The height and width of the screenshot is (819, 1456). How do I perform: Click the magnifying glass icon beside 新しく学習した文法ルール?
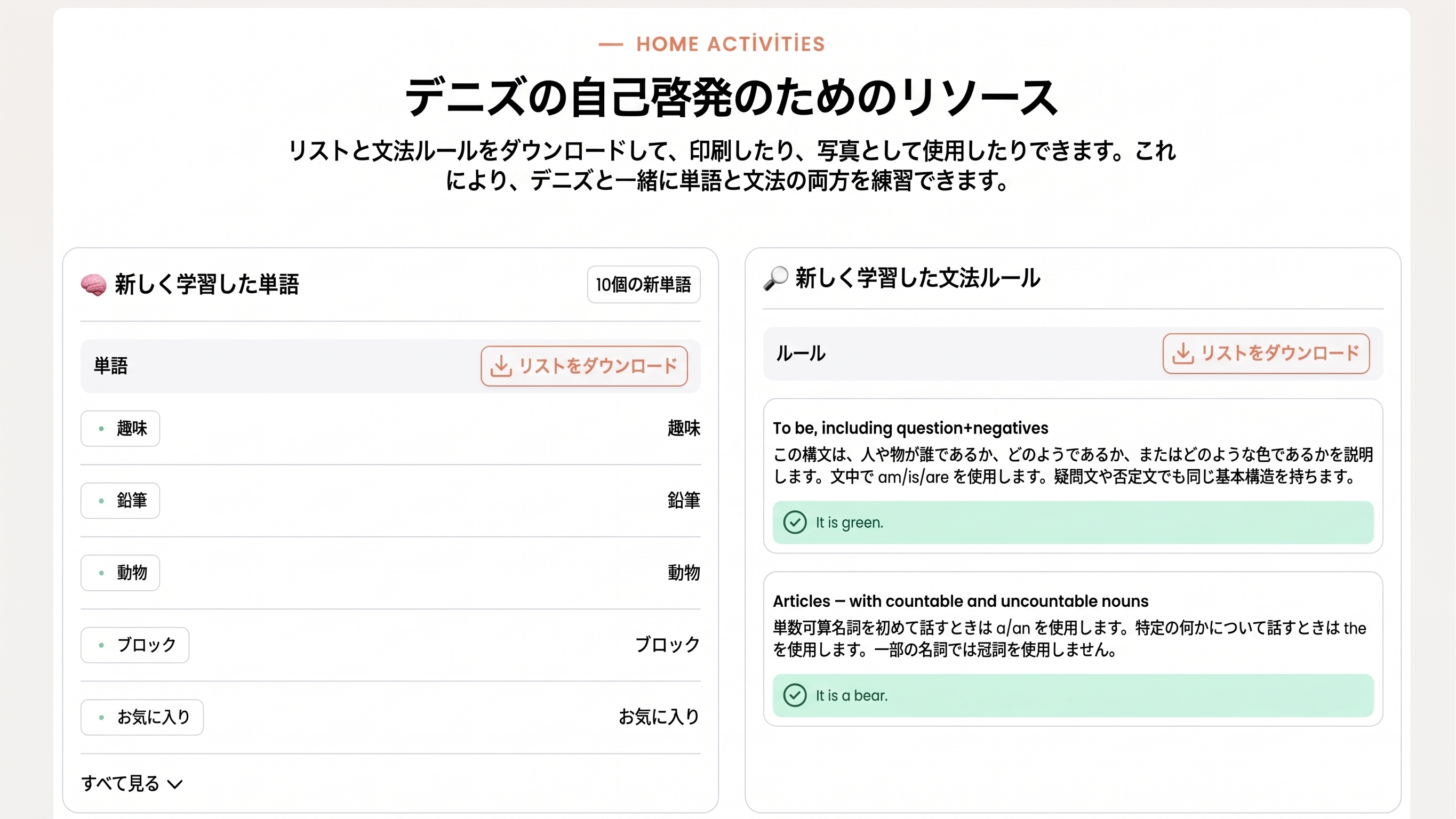click(776, 278)
